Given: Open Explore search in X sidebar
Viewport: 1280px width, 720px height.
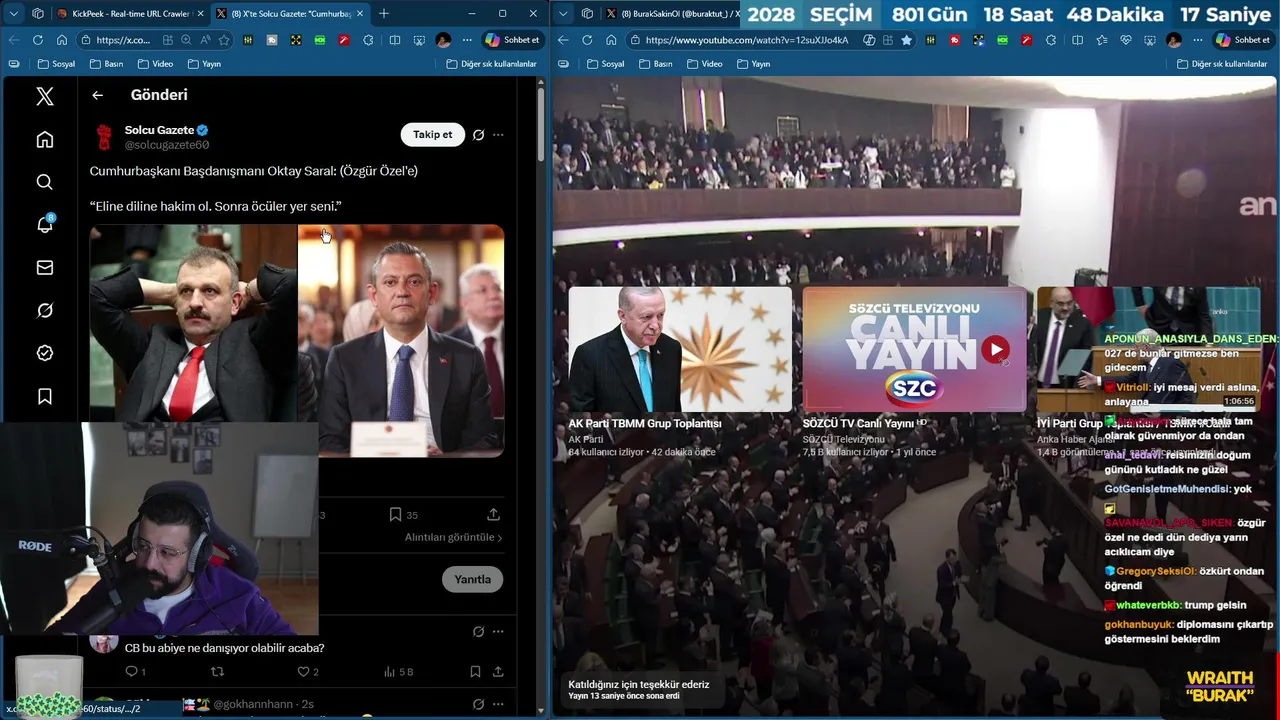Looking at the screenshot, I should click(x=45, y=182).
